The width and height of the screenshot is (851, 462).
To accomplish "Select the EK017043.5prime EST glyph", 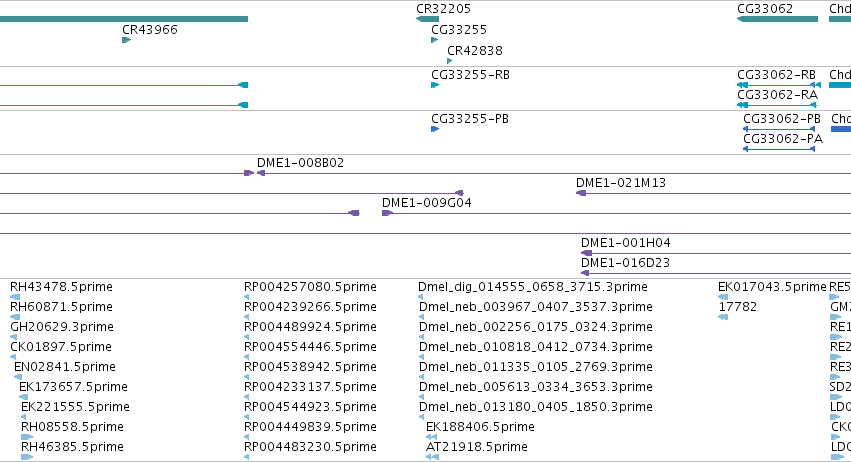I will click(723, 297).
